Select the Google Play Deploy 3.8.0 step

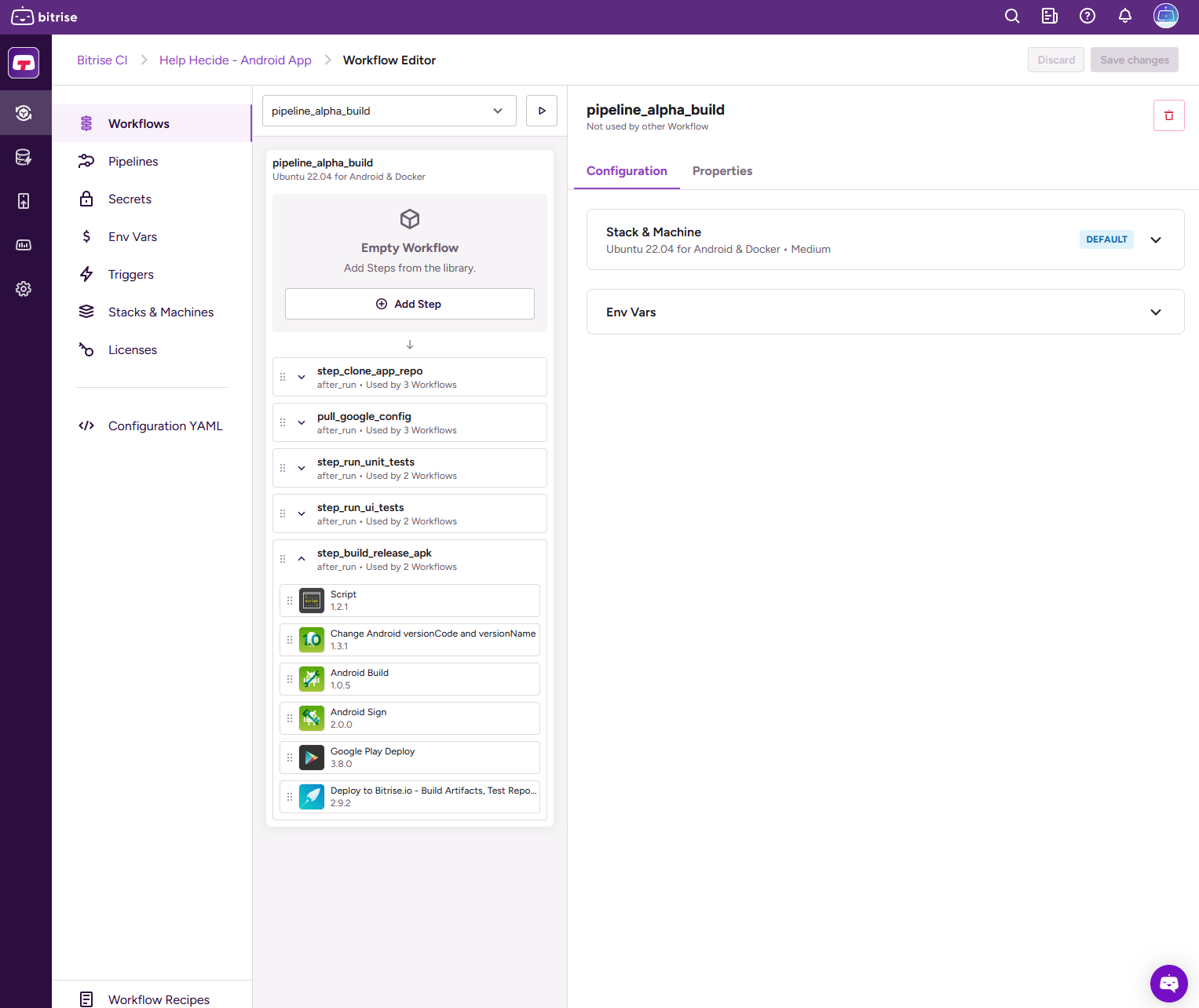[x=410, y=758]
